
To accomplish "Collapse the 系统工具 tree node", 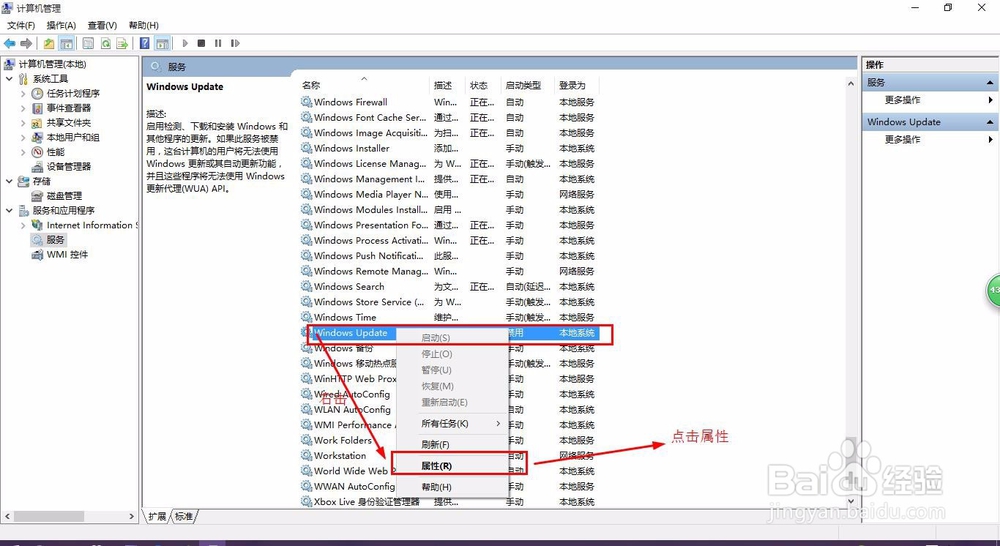I will [x=9, y=78].
